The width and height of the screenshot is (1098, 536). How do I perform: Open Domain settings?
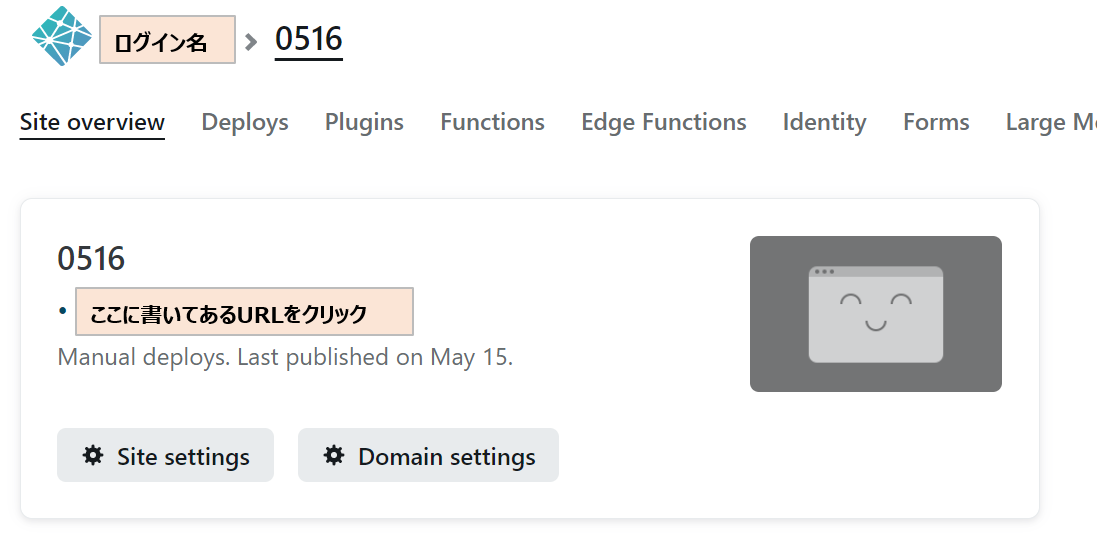pyautogui.click(x=428, y=456)
